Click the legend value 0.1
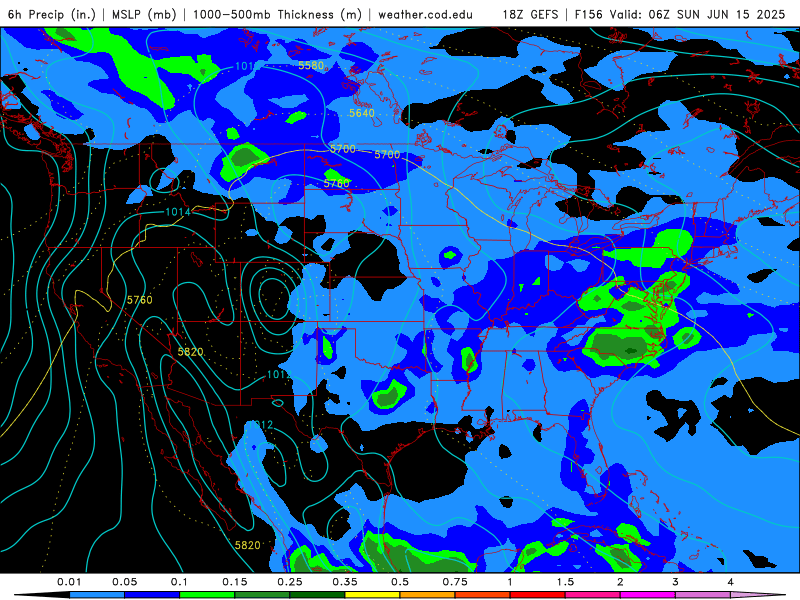This screenshot has width=800, height=600. 179,582
